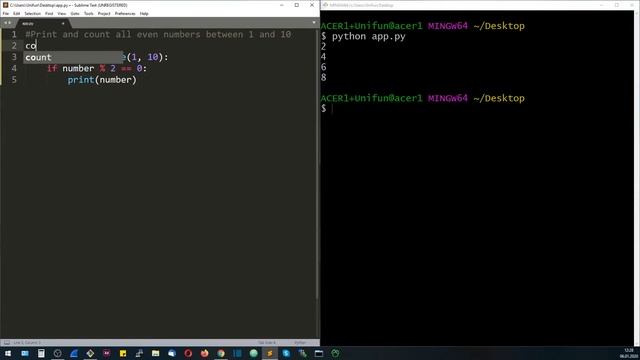Click the output '8' in the terminal
Image resolution: width=640 pixels, height=360 pixels.
coord(324,77)
